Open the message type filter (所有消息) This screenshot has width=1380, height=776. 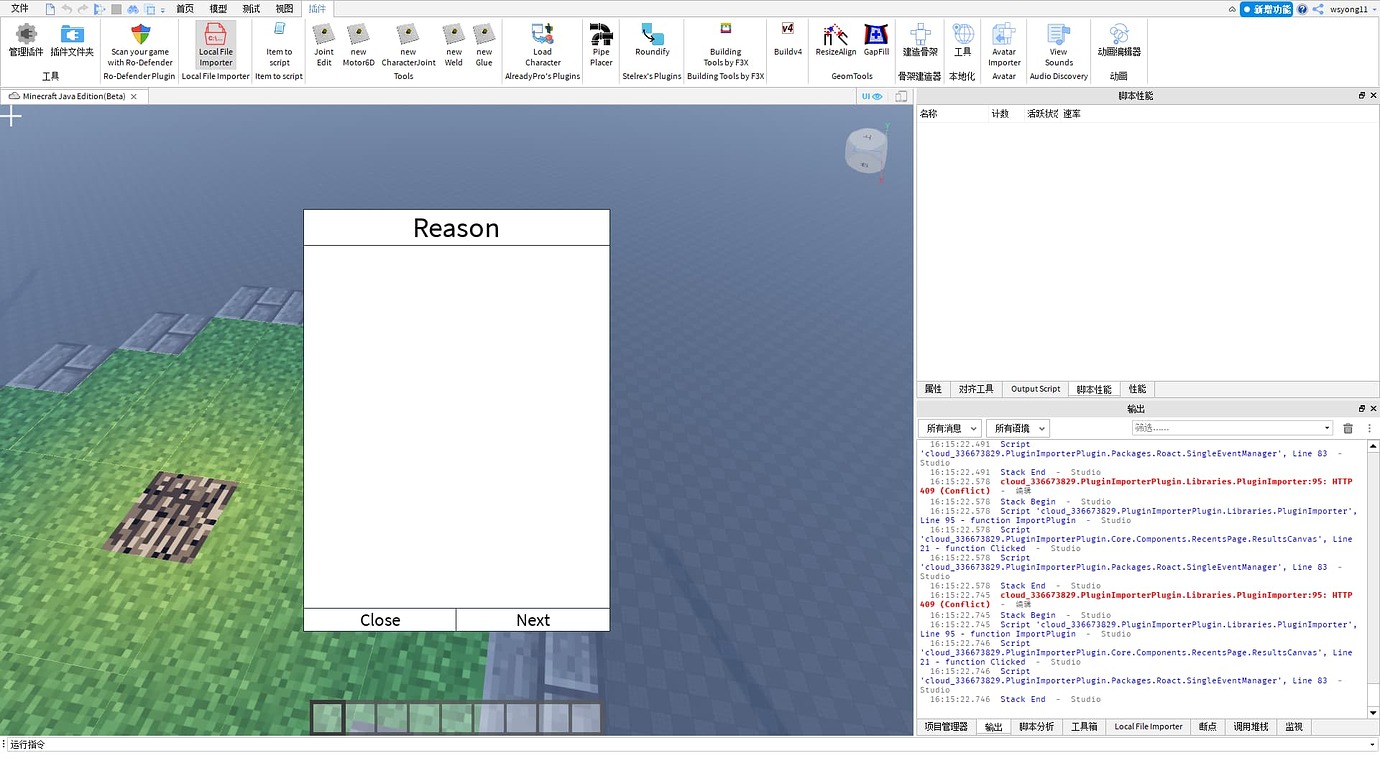coord(948,427)
